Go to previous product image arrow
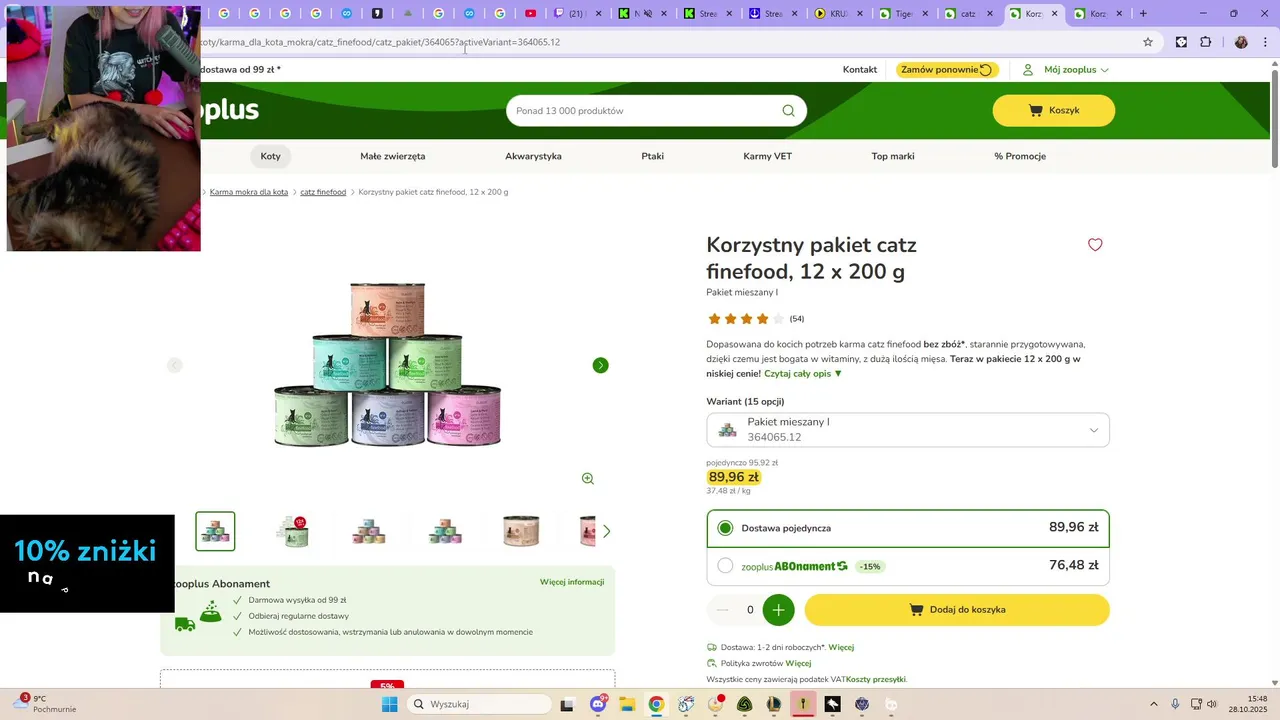The height and width of the screenshot is (720, 1280). [x=175, y=365]
